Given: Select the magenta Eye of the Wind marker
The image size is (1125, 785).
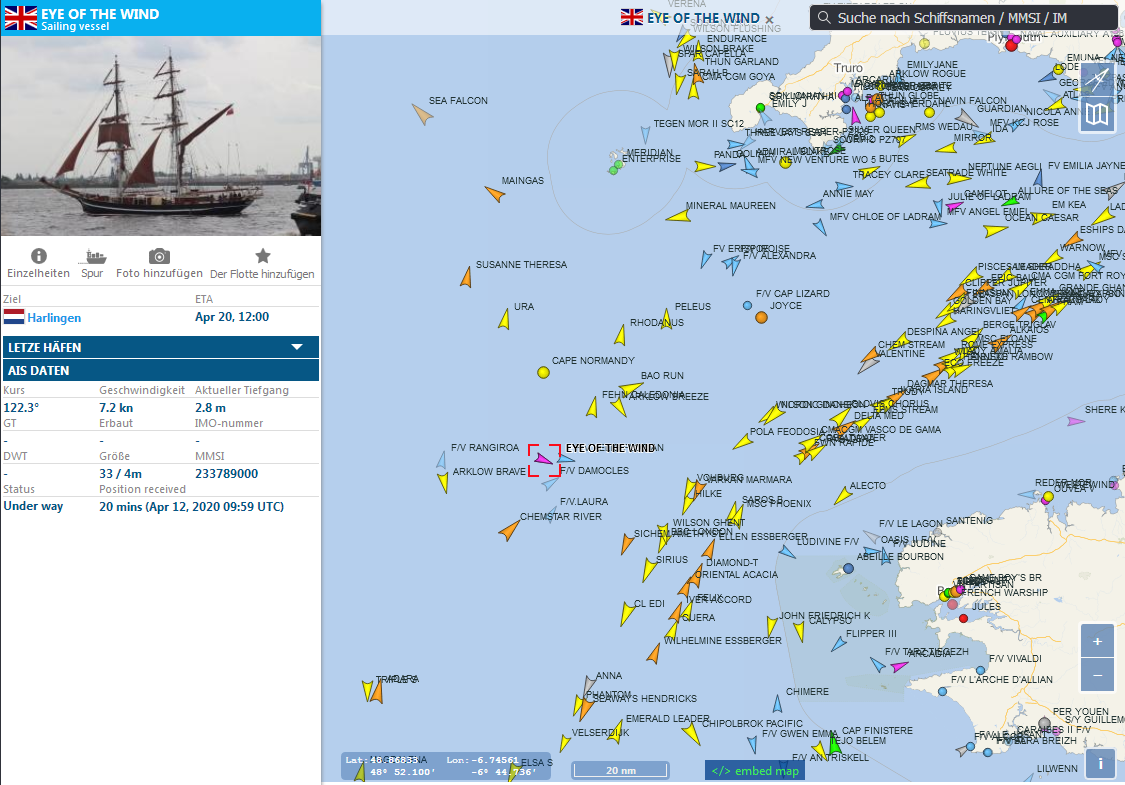Looking at the screenshot, I should click(x=544, y=458).
